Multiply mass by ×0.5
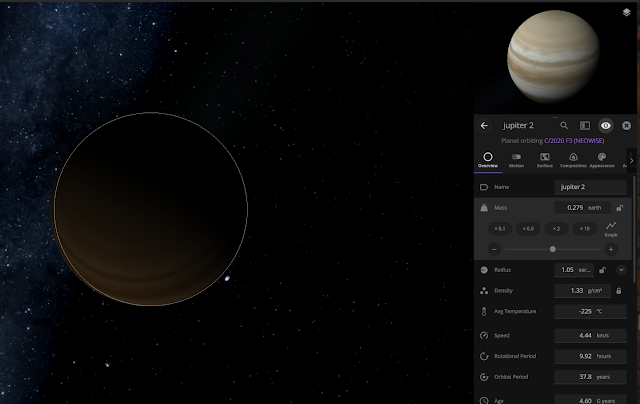Viewport: 640px width, 404px height. point(528,229)
